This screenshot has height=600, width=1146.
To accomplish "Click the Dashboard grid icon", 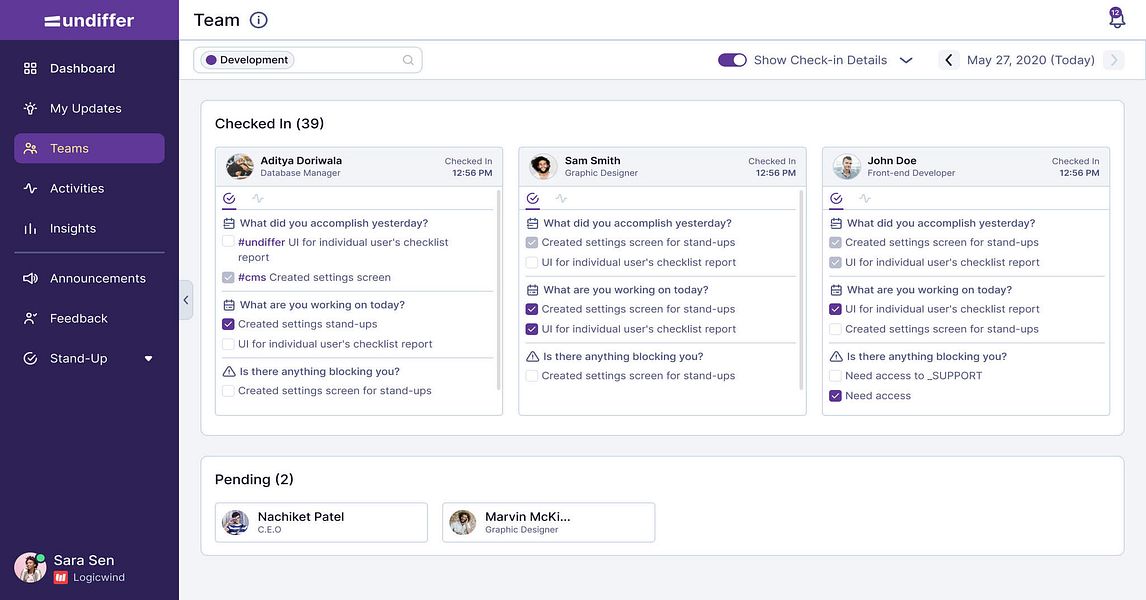I will coord(30,68).
